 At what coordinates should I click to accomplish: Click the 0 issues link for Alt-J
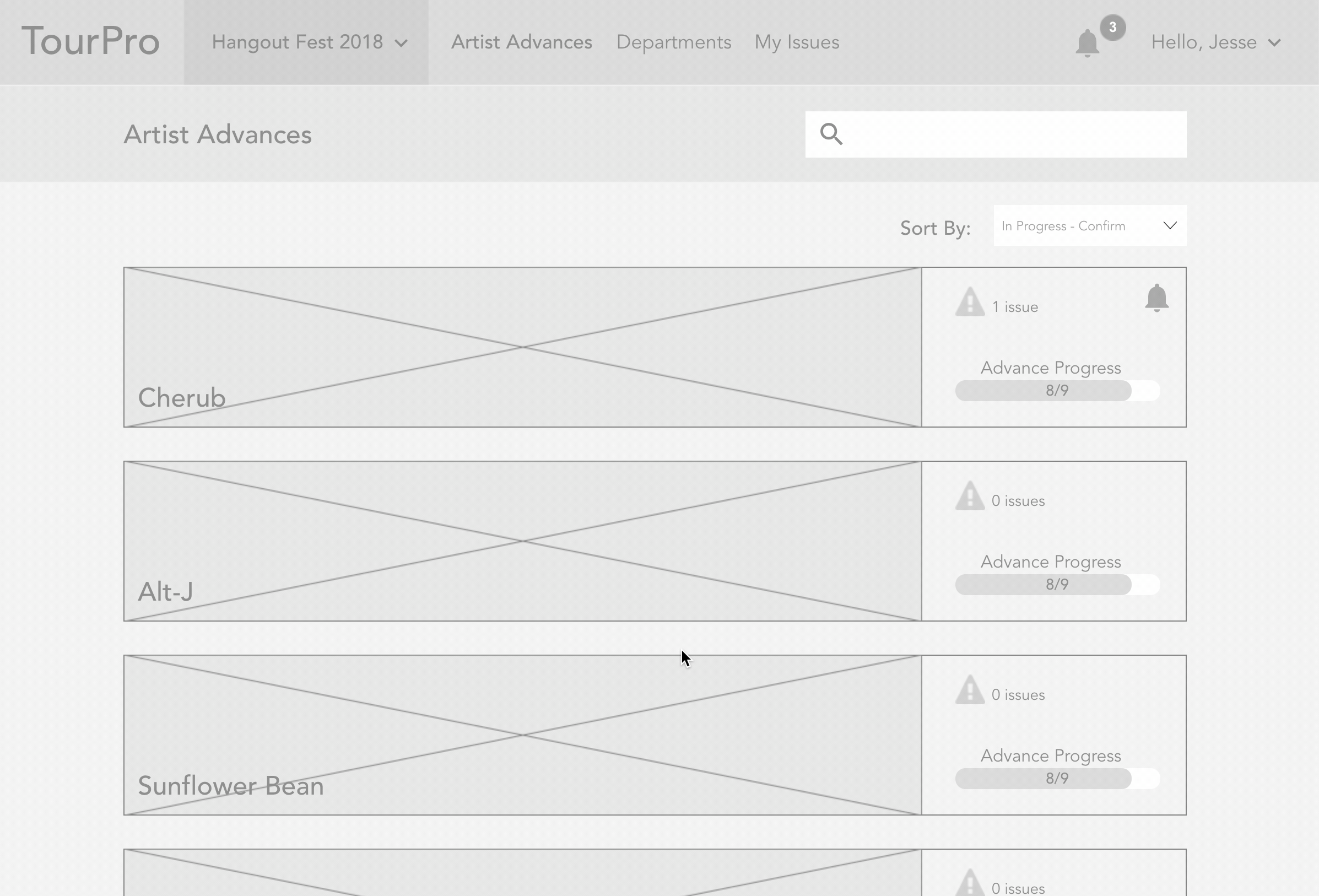1018,501
